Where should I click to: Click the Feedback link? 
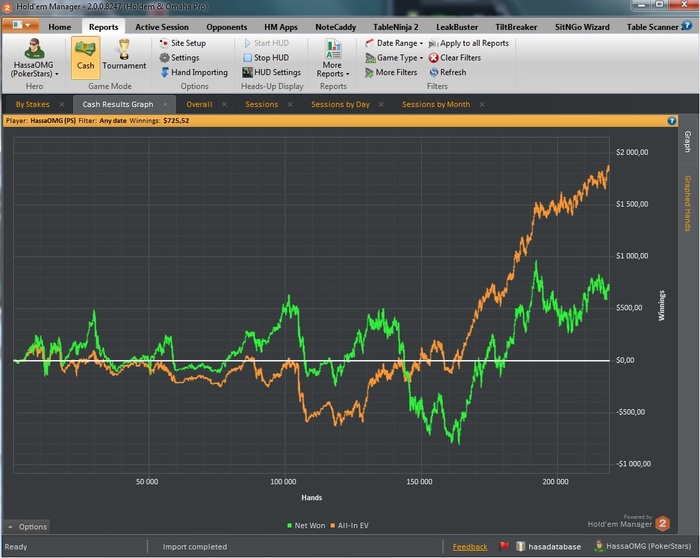coord(470,547)
